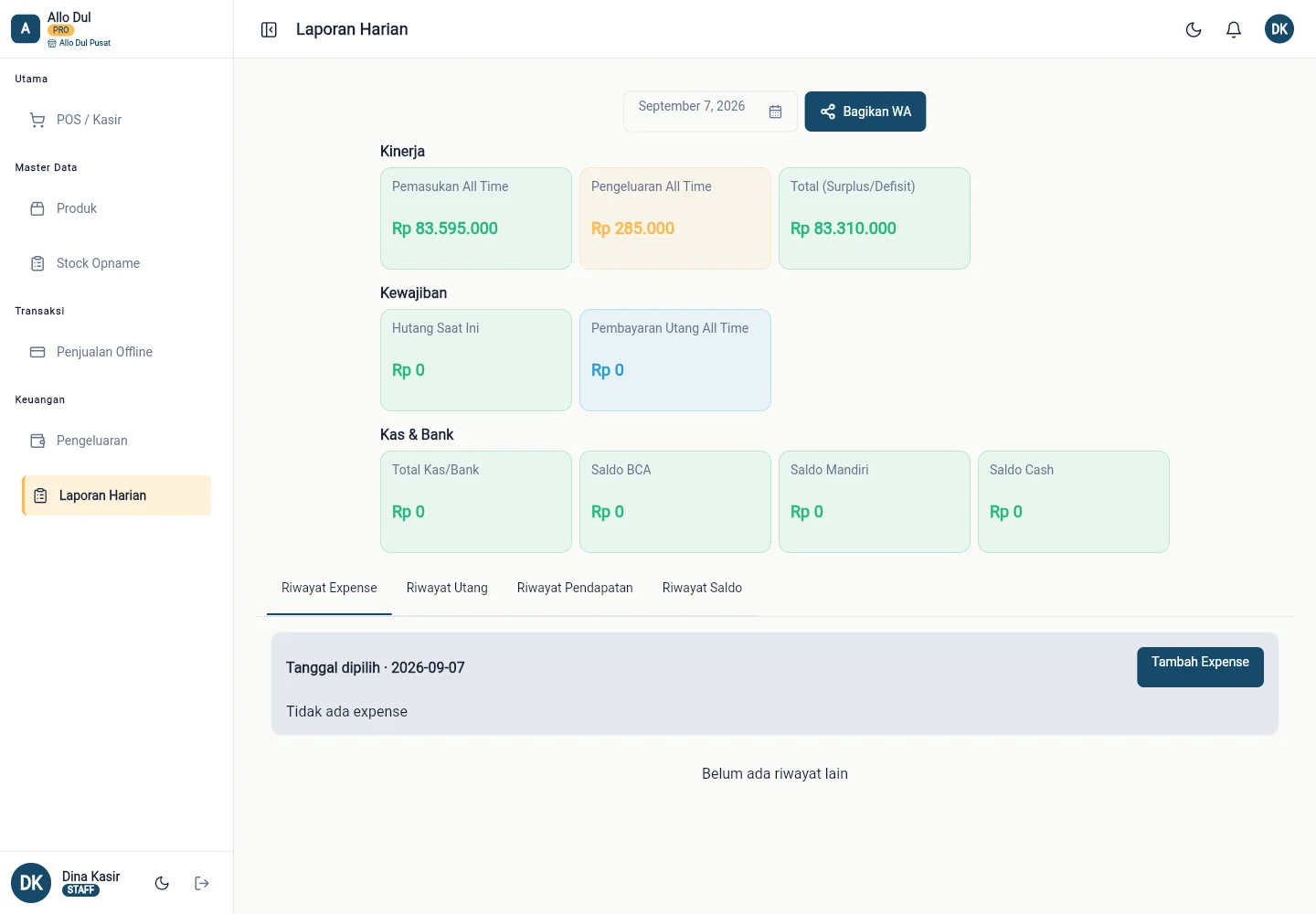Image resolution: width=1316 pixels, height=914 pixels.
Task: Click the Saldo Mandiri card
Action: pyautogui.click(x=875, y=502)
